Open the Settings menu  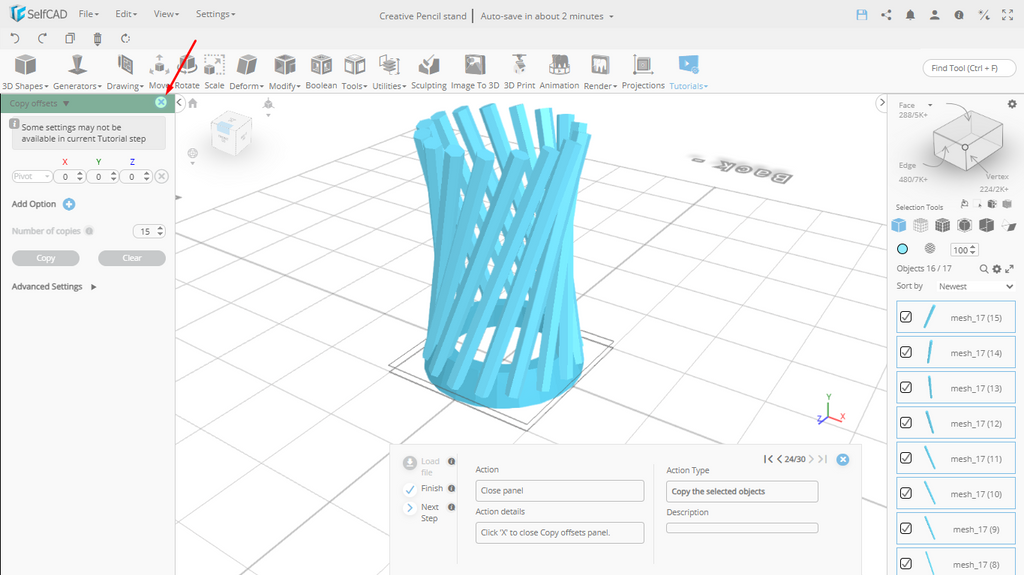[x=215, y=14]
